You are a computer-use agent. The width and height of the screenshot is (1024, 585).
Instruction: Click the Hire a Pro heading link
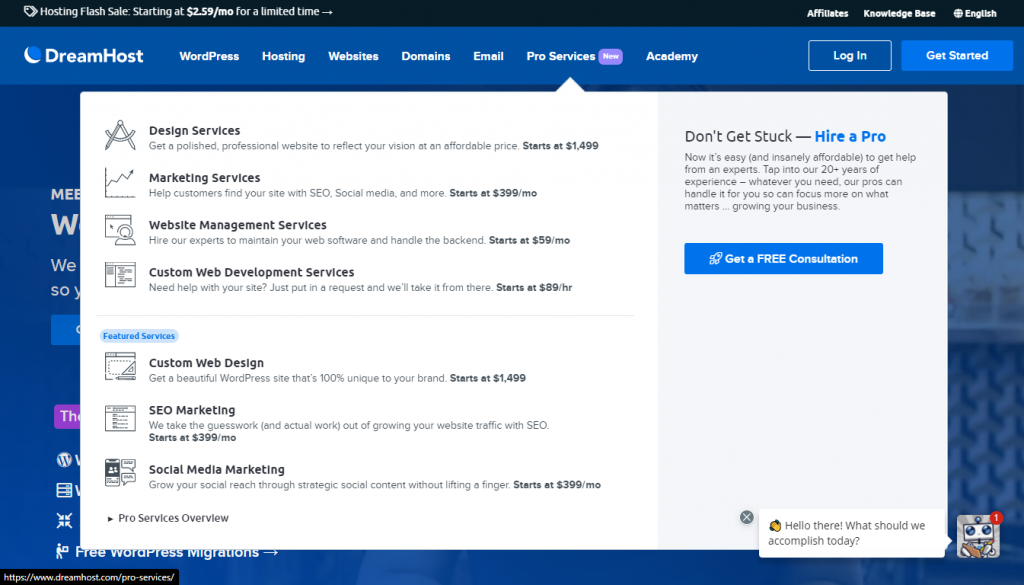[850, 136]
